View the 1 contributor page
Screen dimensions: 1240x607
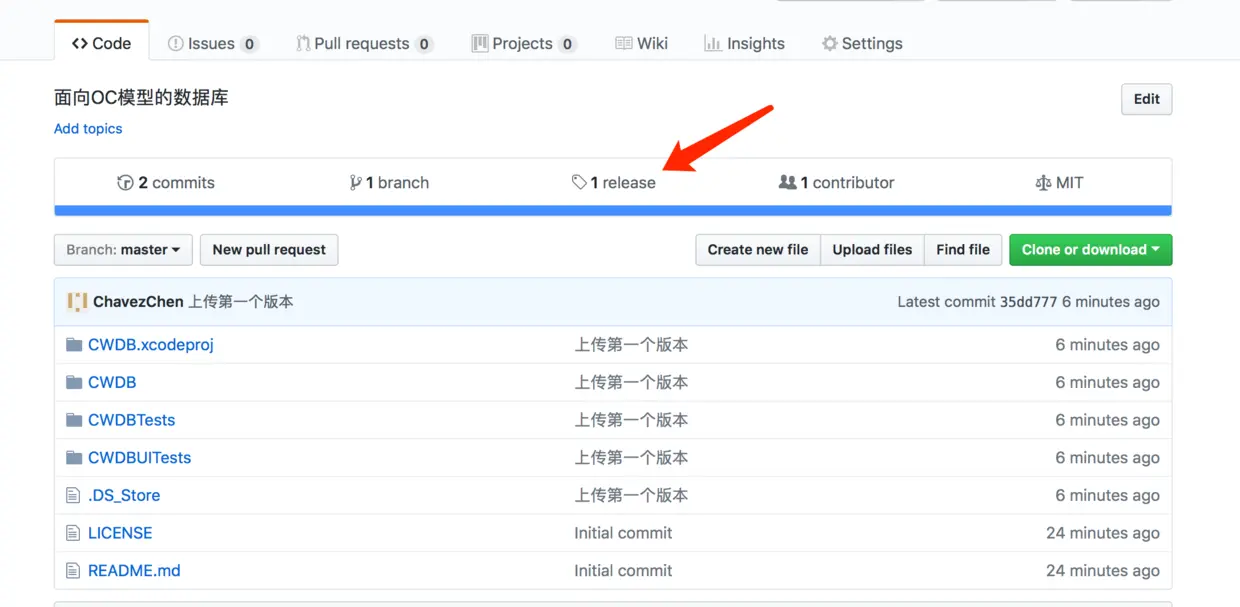point(836,183)
